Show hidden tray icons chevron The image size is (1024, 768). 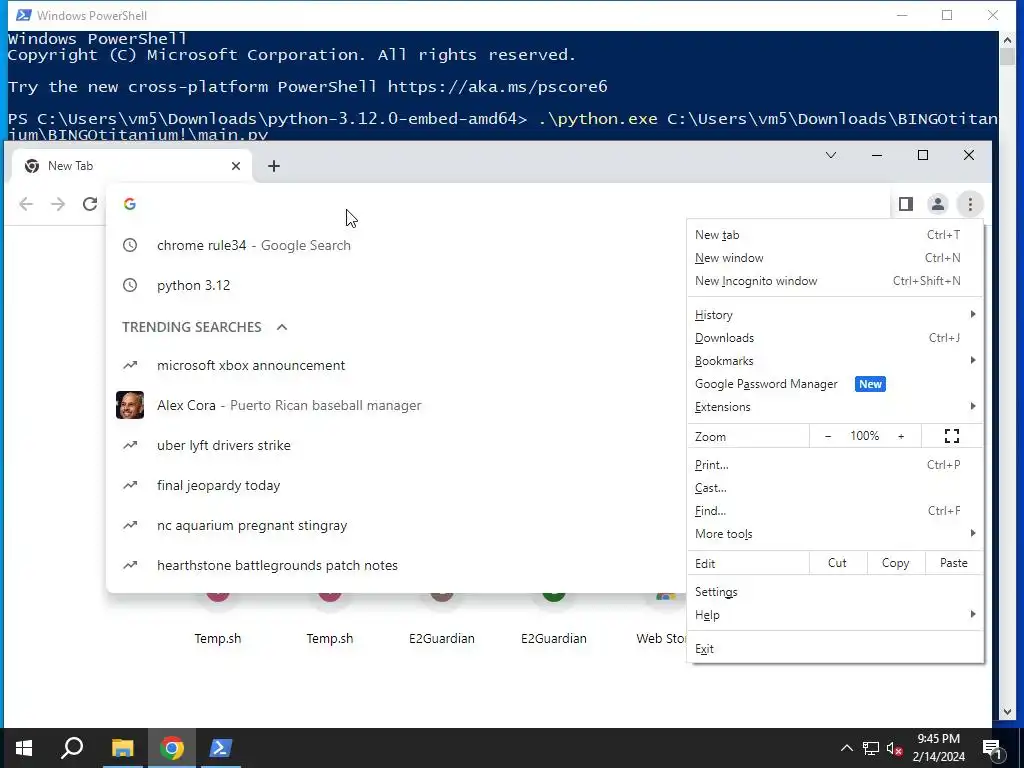[846, 748]
